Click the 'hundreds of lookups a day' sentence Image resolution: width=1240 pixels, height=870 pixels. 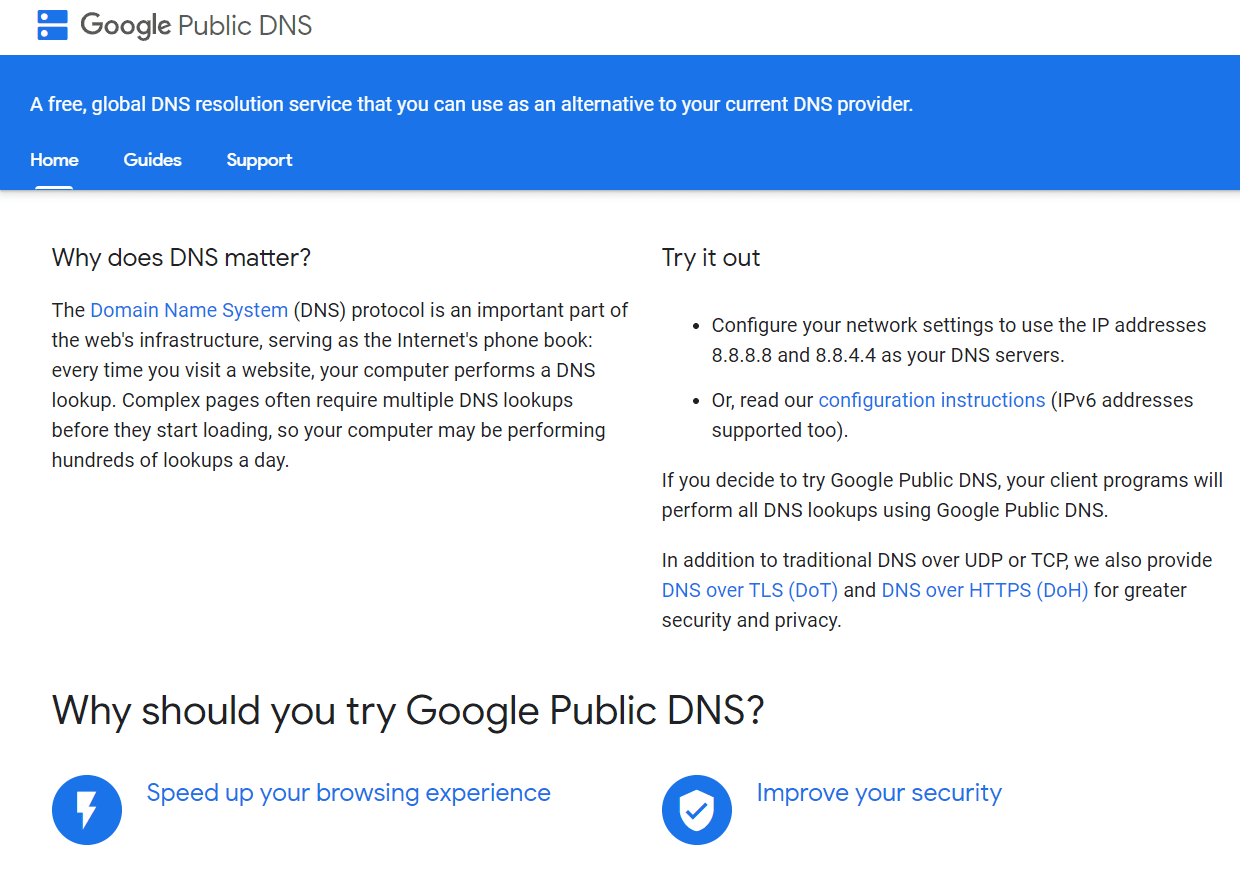tap(170, 461)
